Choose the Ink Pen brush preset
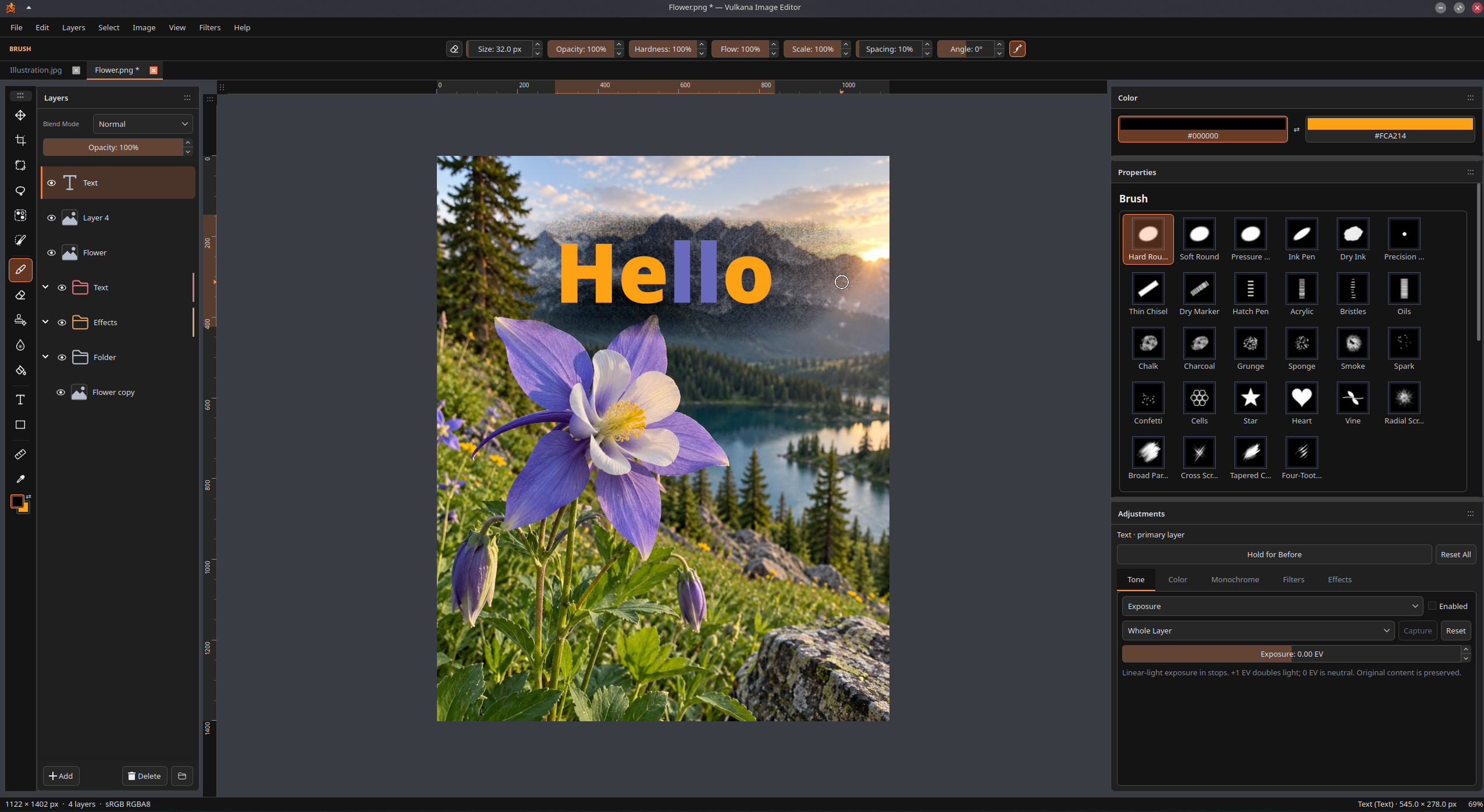 coord(1301,239)
